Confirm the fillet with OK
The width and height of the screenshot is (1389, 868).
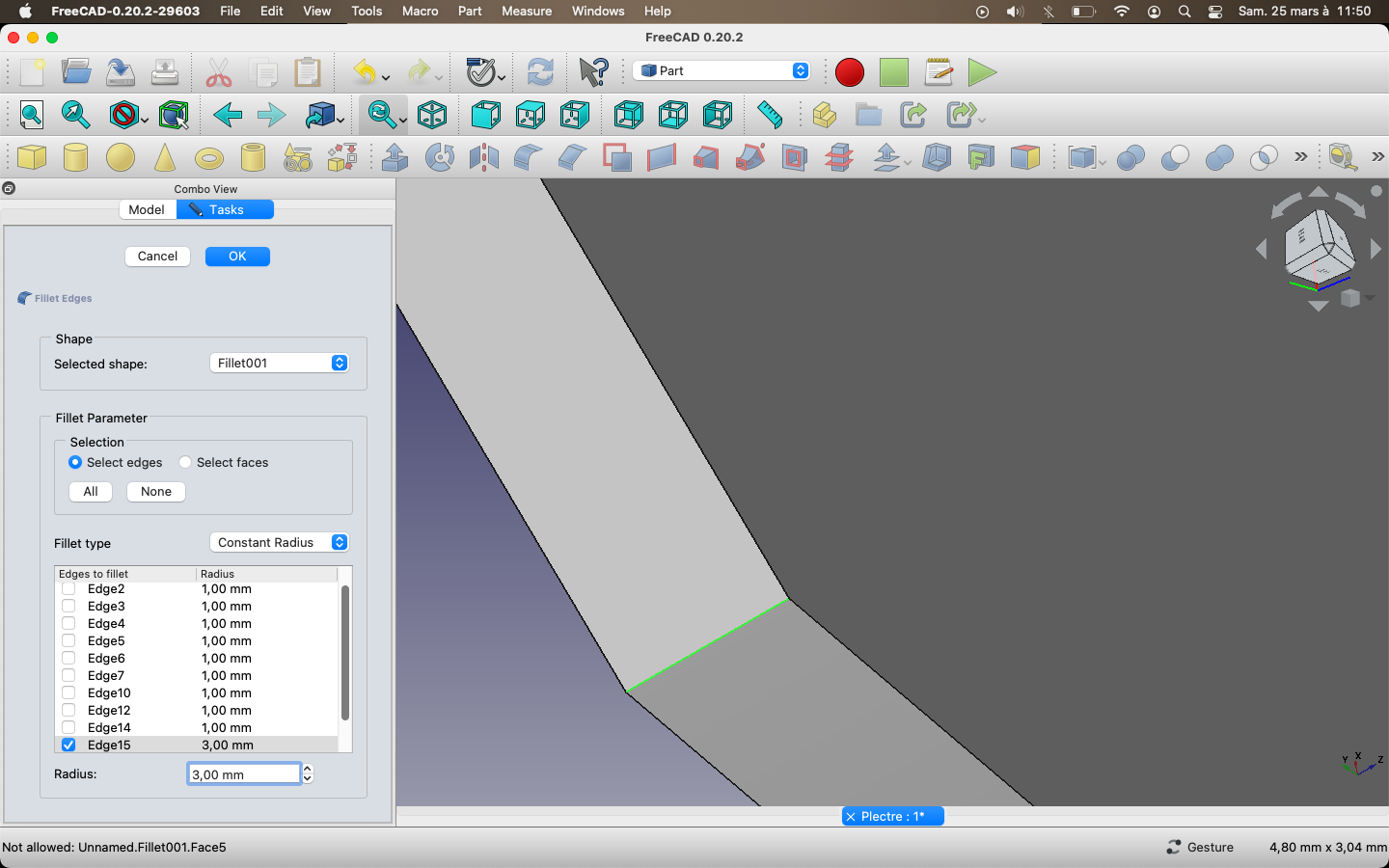point(237,256)
